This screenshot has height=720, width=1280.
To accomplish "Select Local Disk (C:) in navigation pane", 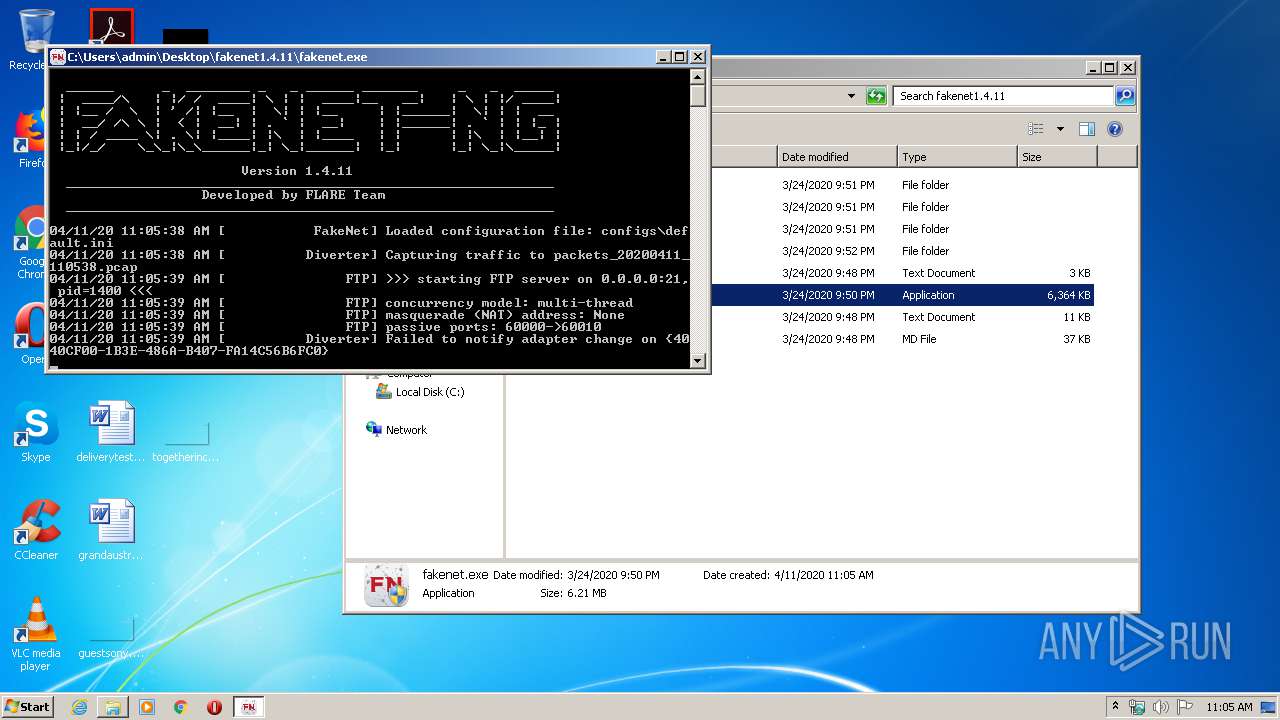I will (x=420, y=392).
